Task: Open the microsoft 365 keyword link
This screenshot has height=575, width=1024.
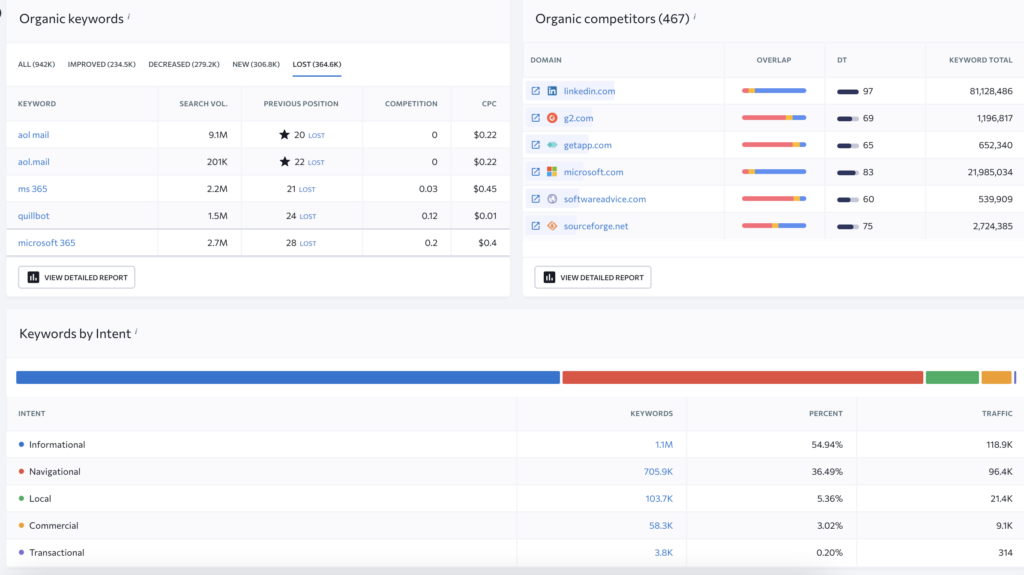Action: (46, 242)
